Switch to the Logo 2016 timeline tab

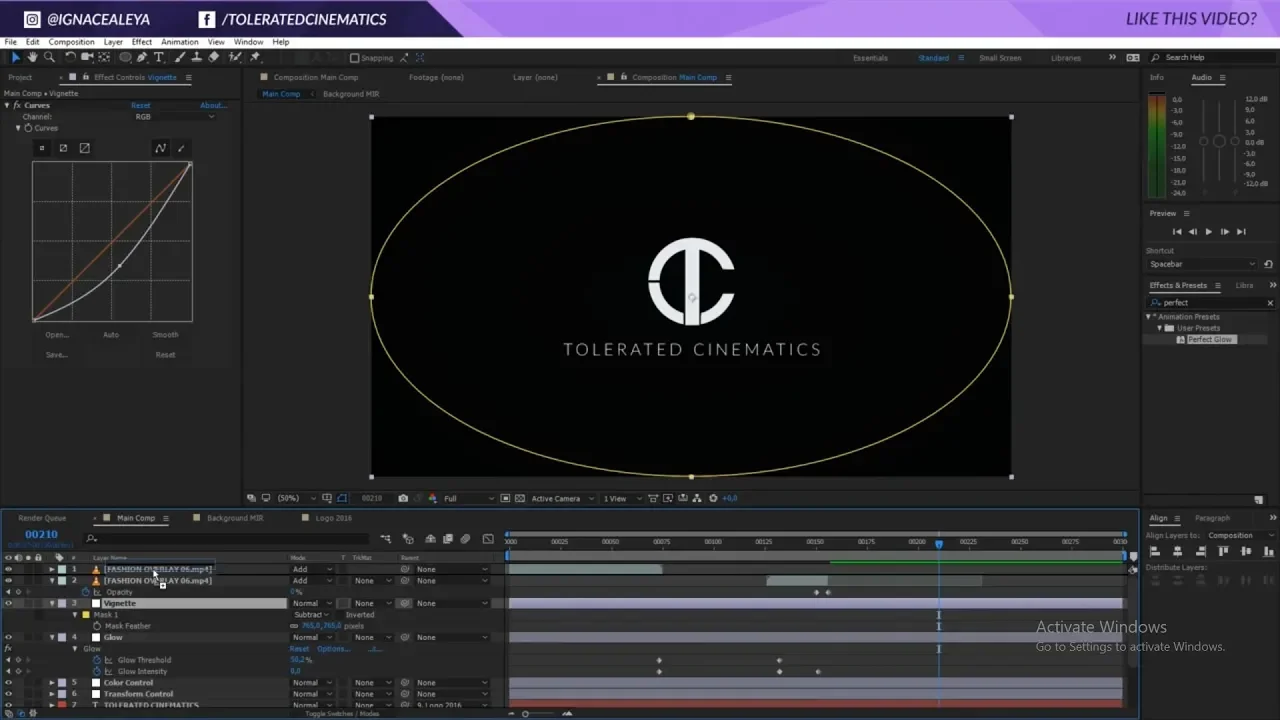click(334, 518)
